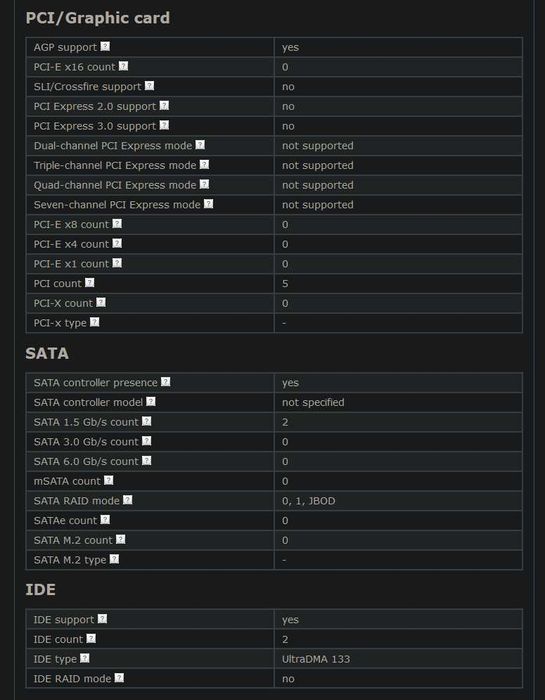545x700 pixels.
Task: Click help icon beside SATA M.2 type
Action: 114,559
